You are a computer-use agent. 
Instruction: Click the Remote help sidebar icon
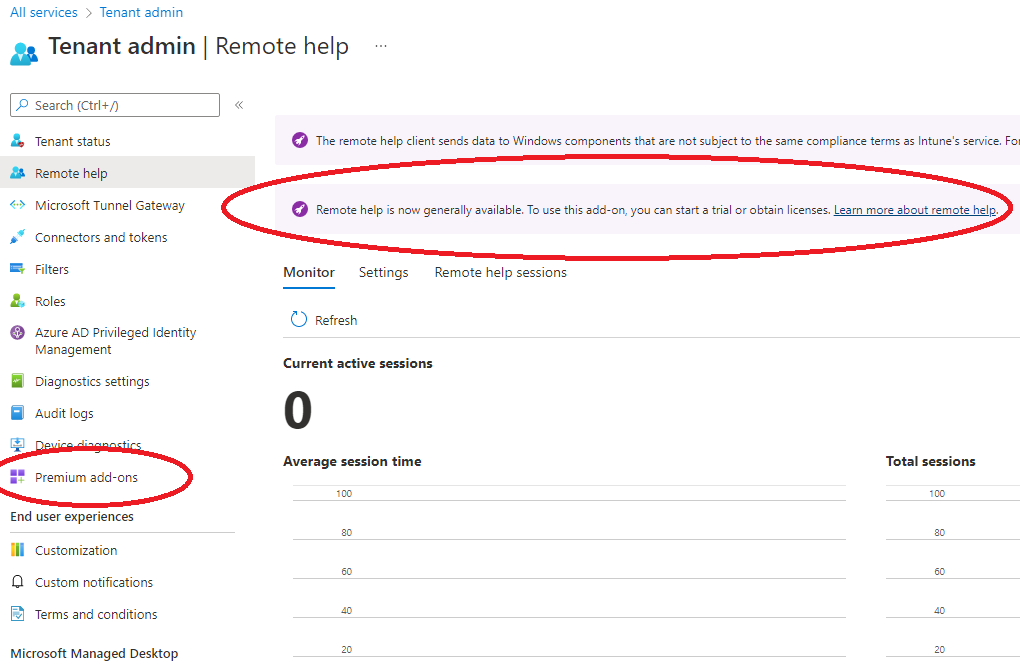click(x=18, y=173)
